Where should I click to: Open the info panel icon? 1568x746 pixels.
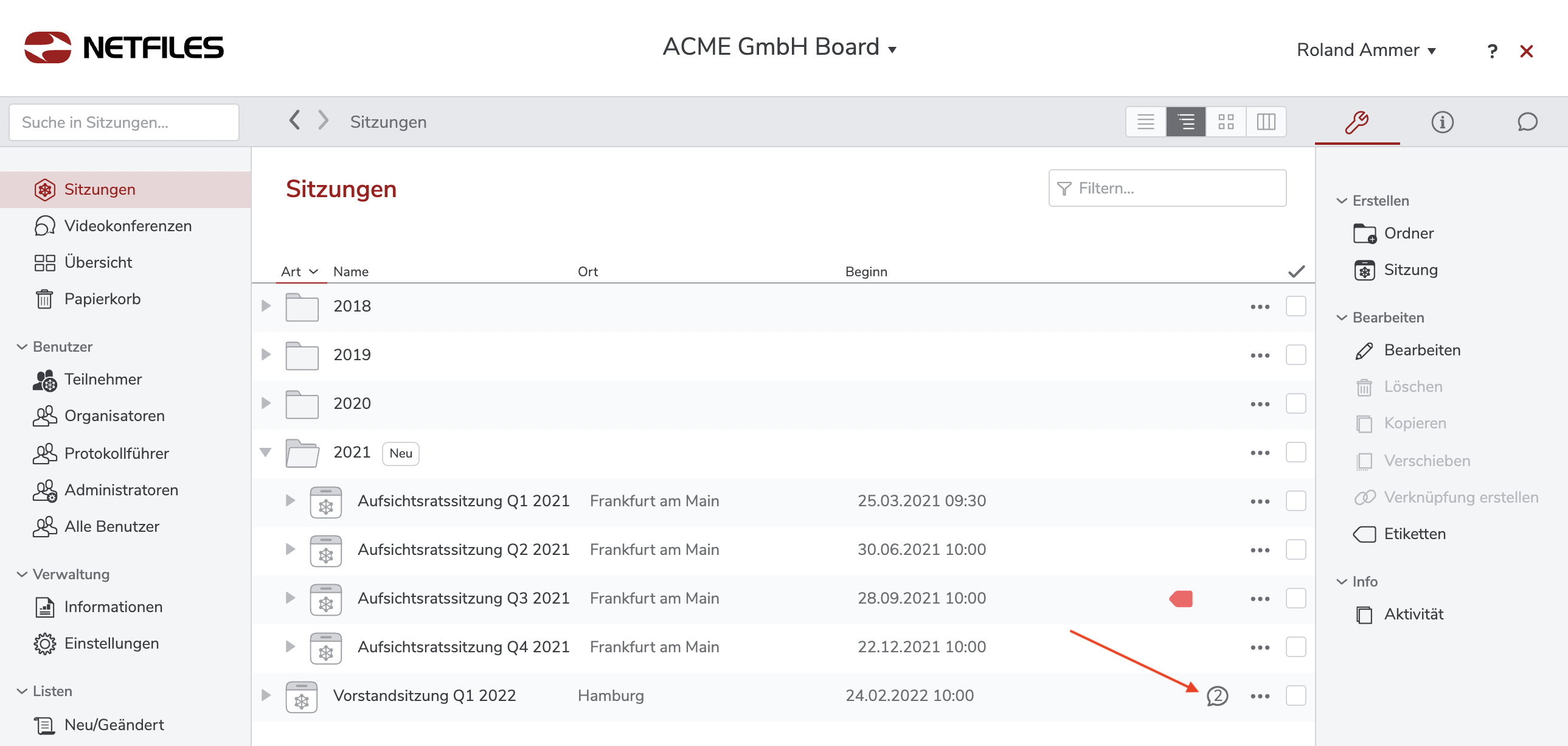(x=1441, y=122)
